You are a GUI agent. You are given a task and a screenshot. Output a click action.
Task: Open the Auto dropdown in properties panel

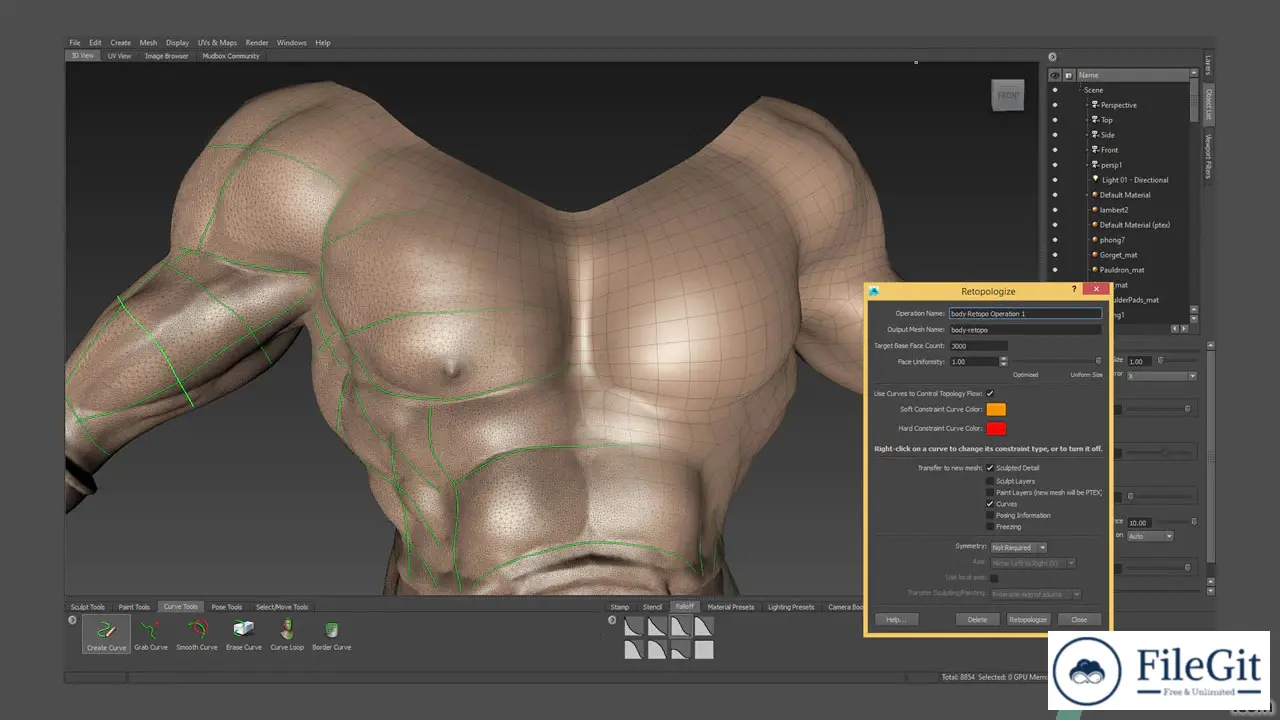coord(1150,536)
